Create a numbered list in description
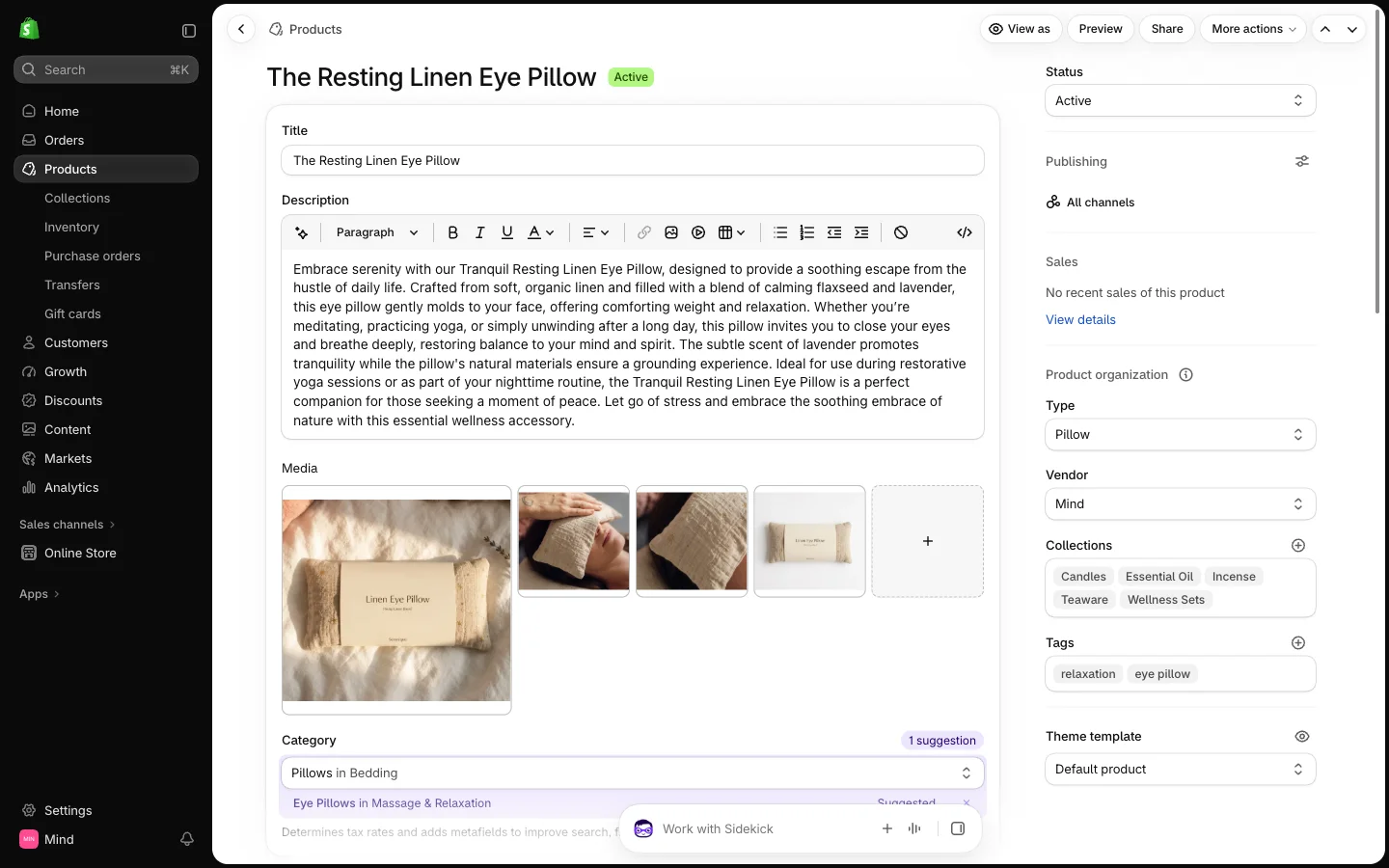 [807, 232]
